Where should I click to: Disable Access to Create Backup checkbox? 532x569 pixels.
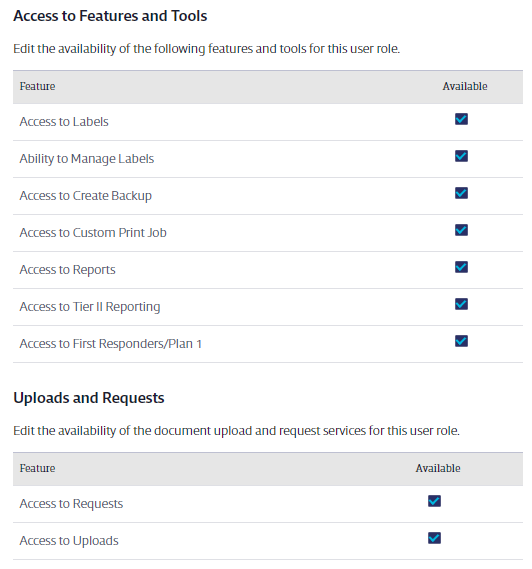click(x=461, y=193)
